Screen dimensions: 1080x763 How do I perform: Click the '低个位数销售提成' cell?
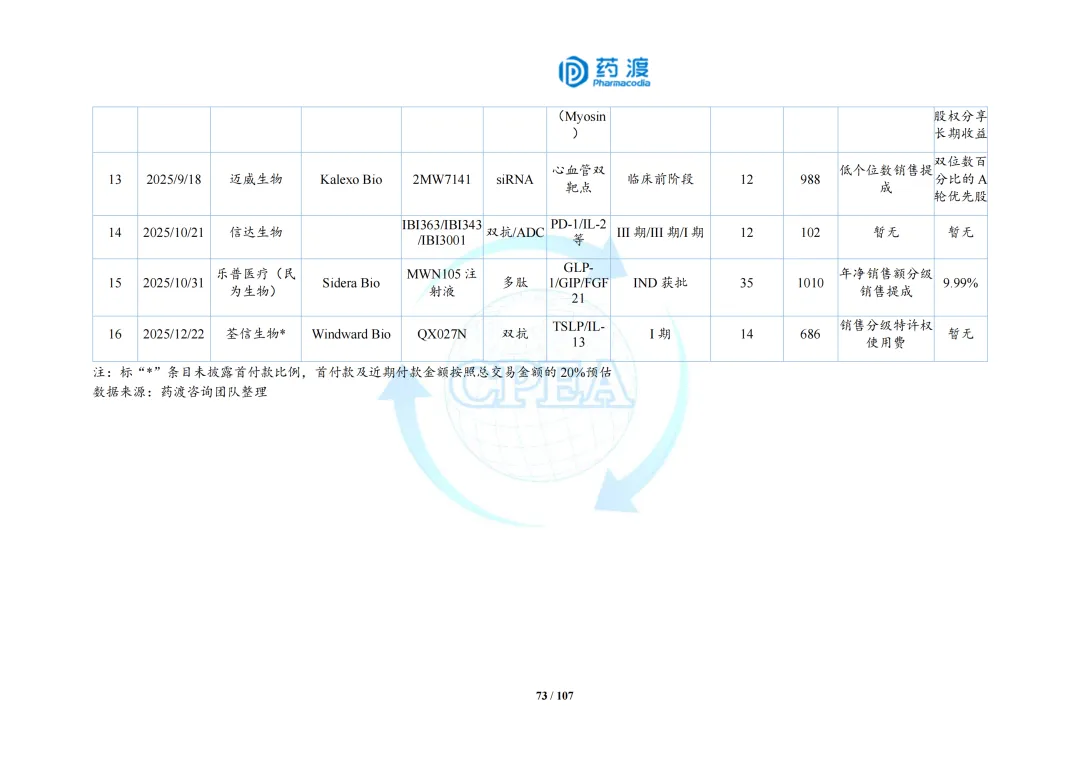[886, 184]
